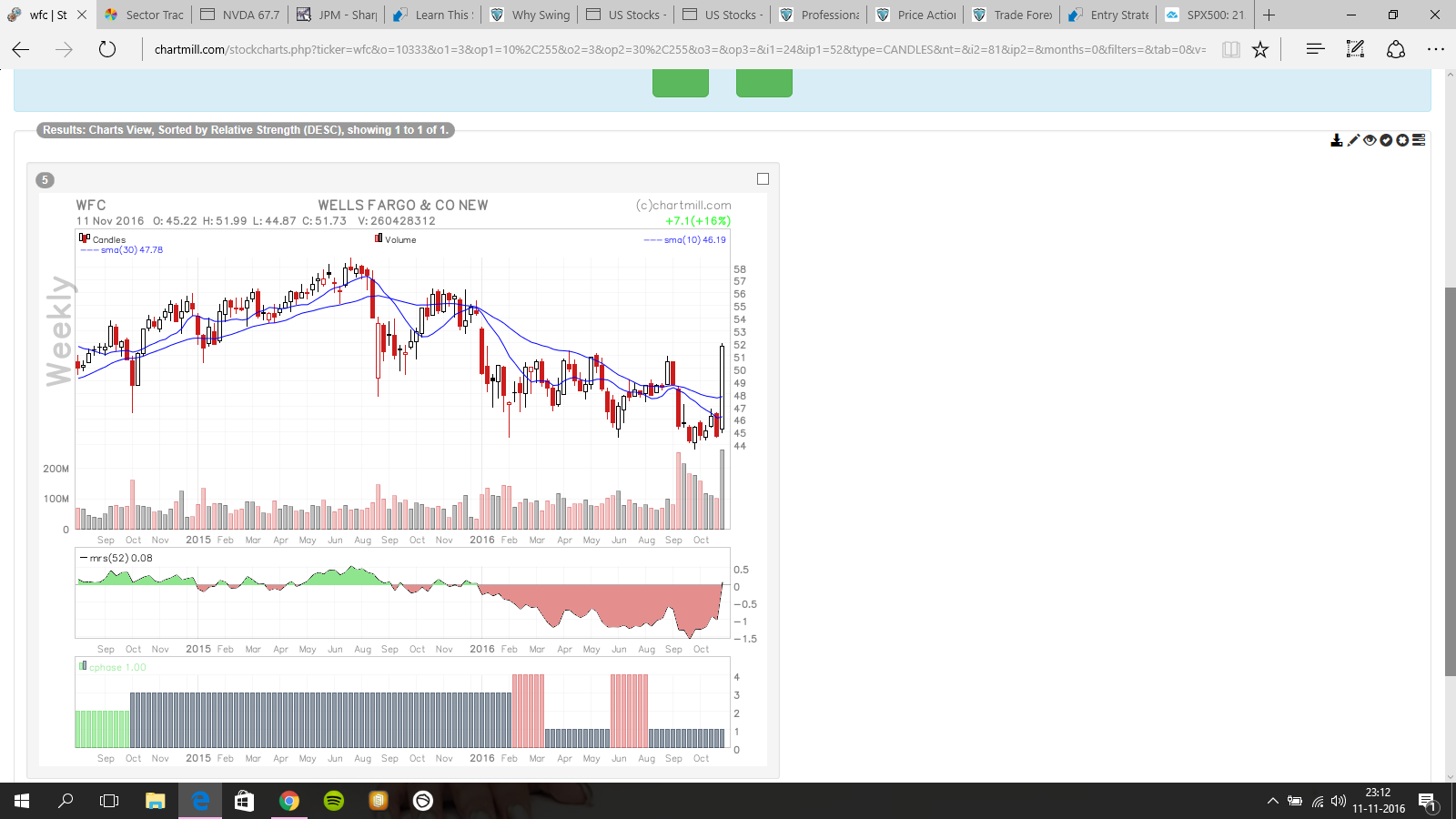The height and width of the screenshot is (819, 1456).
Task: Click the first green button on the blue panel
Action: pyautogui.click(x=680, y=84)
